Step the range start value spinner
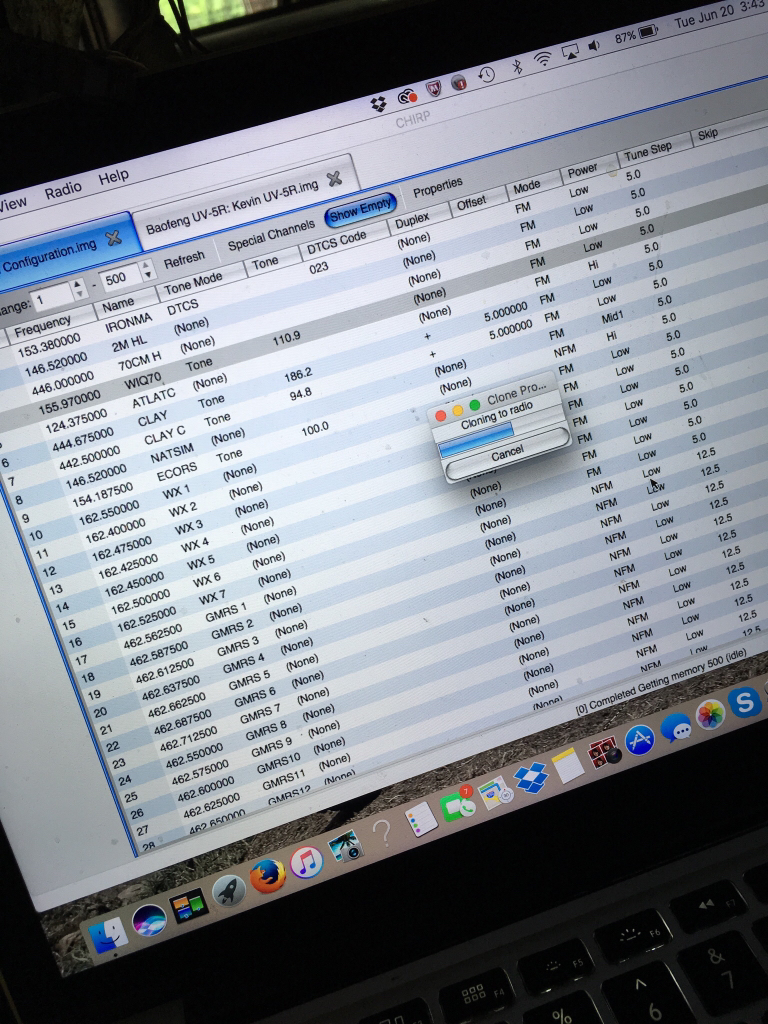This screenshot has width=768, height=1024. [x=78, y=289]
